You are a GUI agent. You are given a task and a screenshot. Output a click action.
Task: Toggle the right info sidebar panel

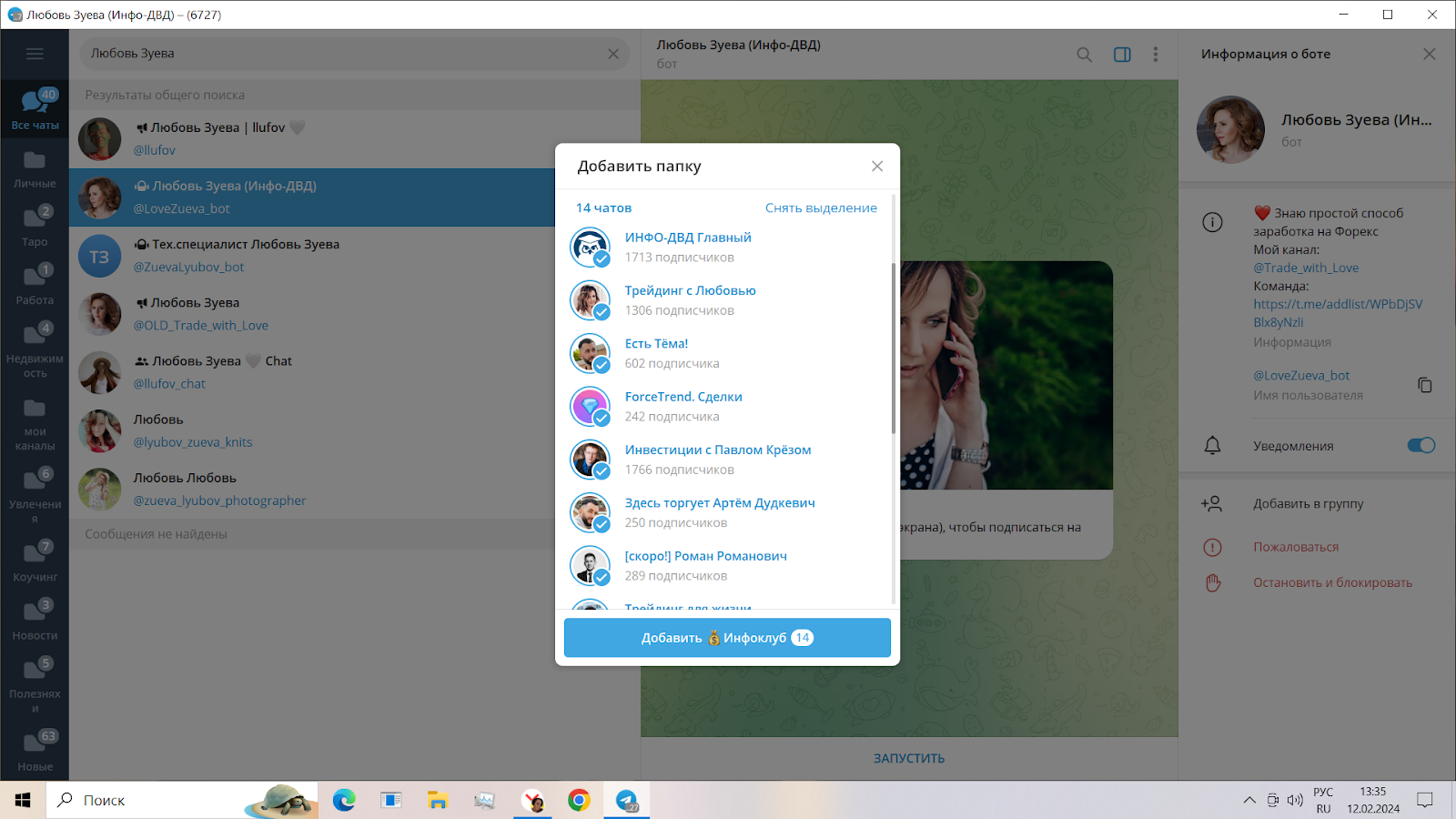click(x=1122, y=55)
